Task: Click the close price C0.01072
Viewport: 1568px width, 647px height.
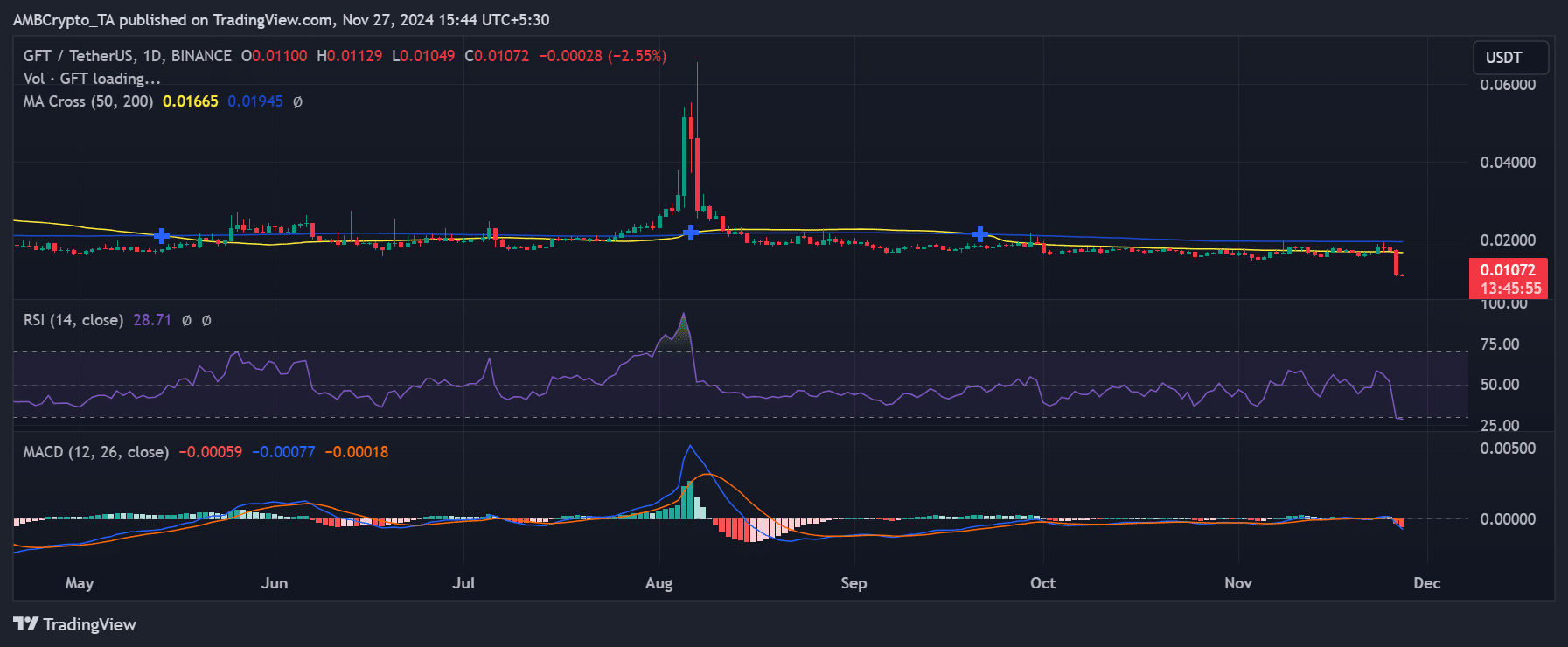Action: click(x=497, y=56)
